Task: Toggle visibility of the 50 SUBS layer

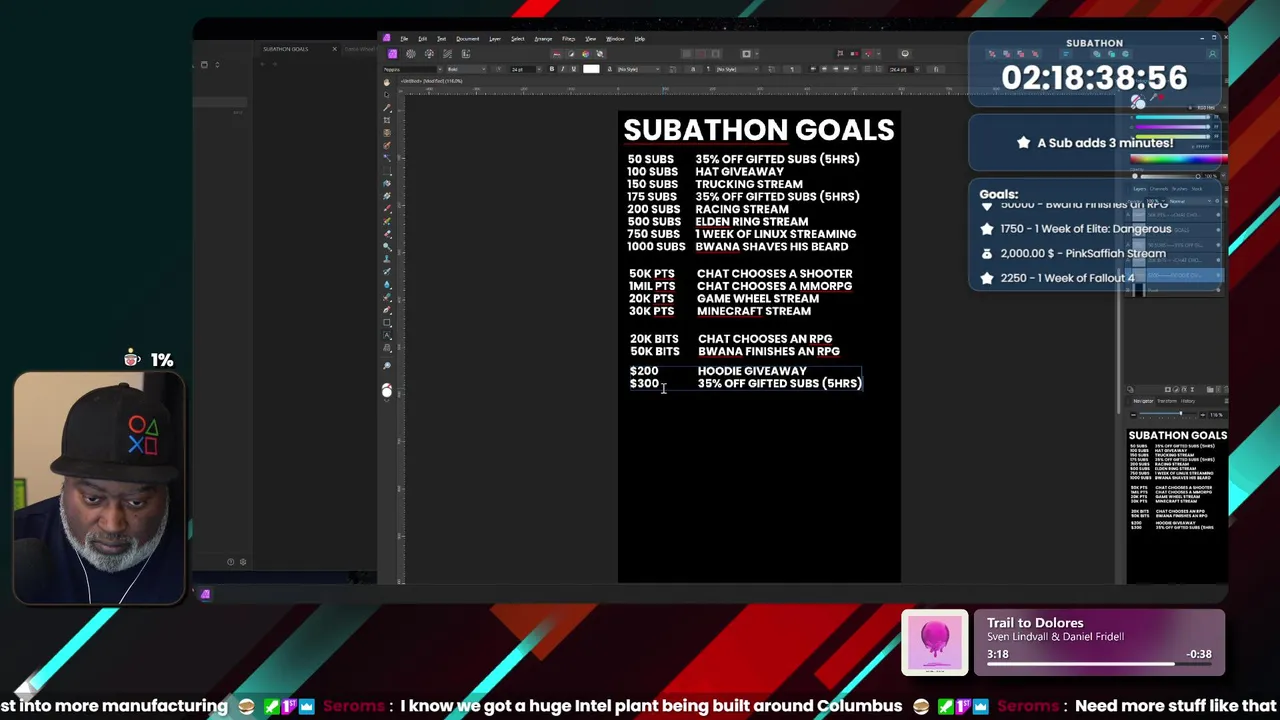Action: tap(1218, 245)
